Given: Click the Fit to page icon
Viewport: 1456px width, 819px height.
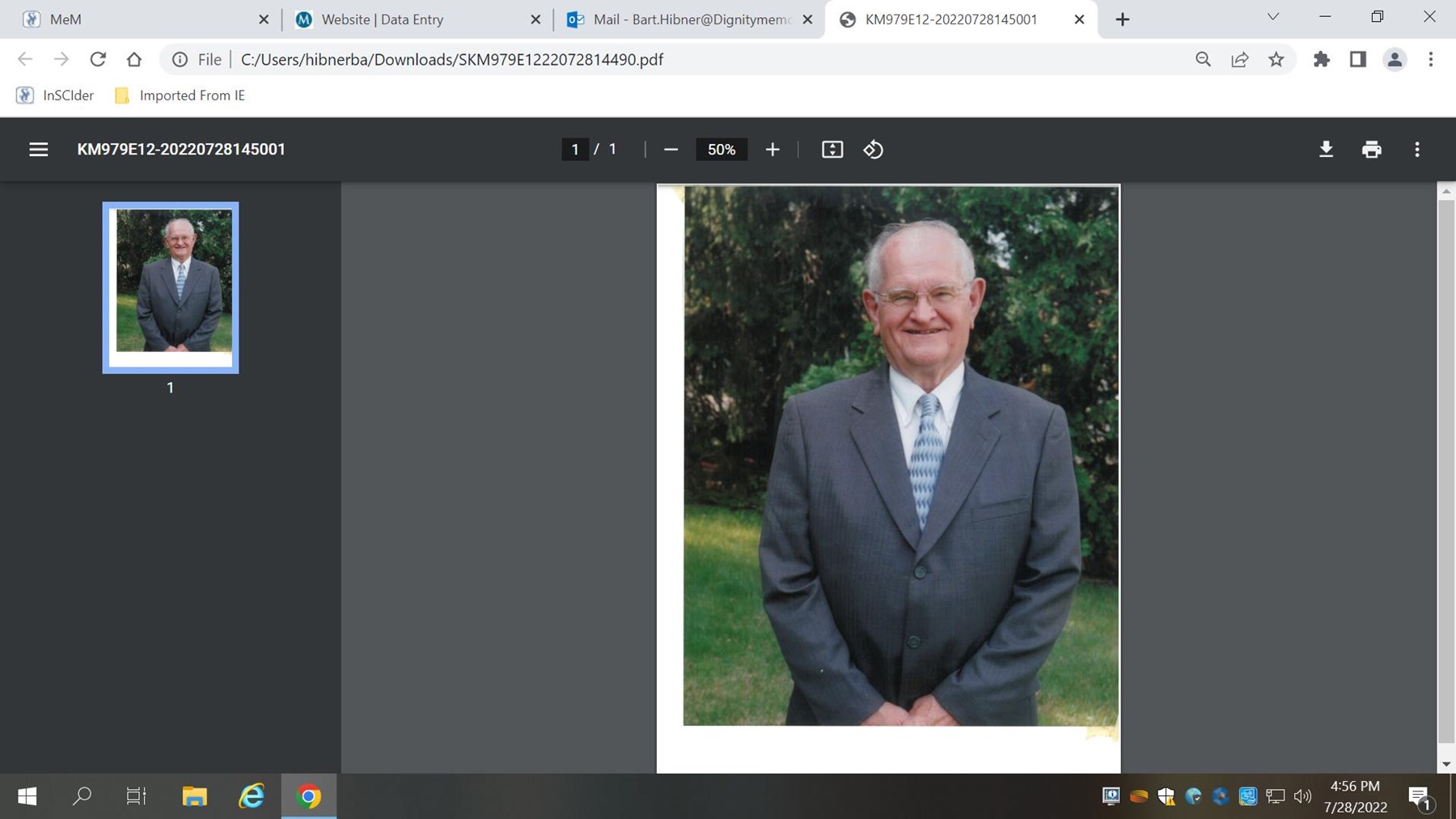Looking at the screenshot, I should (832, 150).
